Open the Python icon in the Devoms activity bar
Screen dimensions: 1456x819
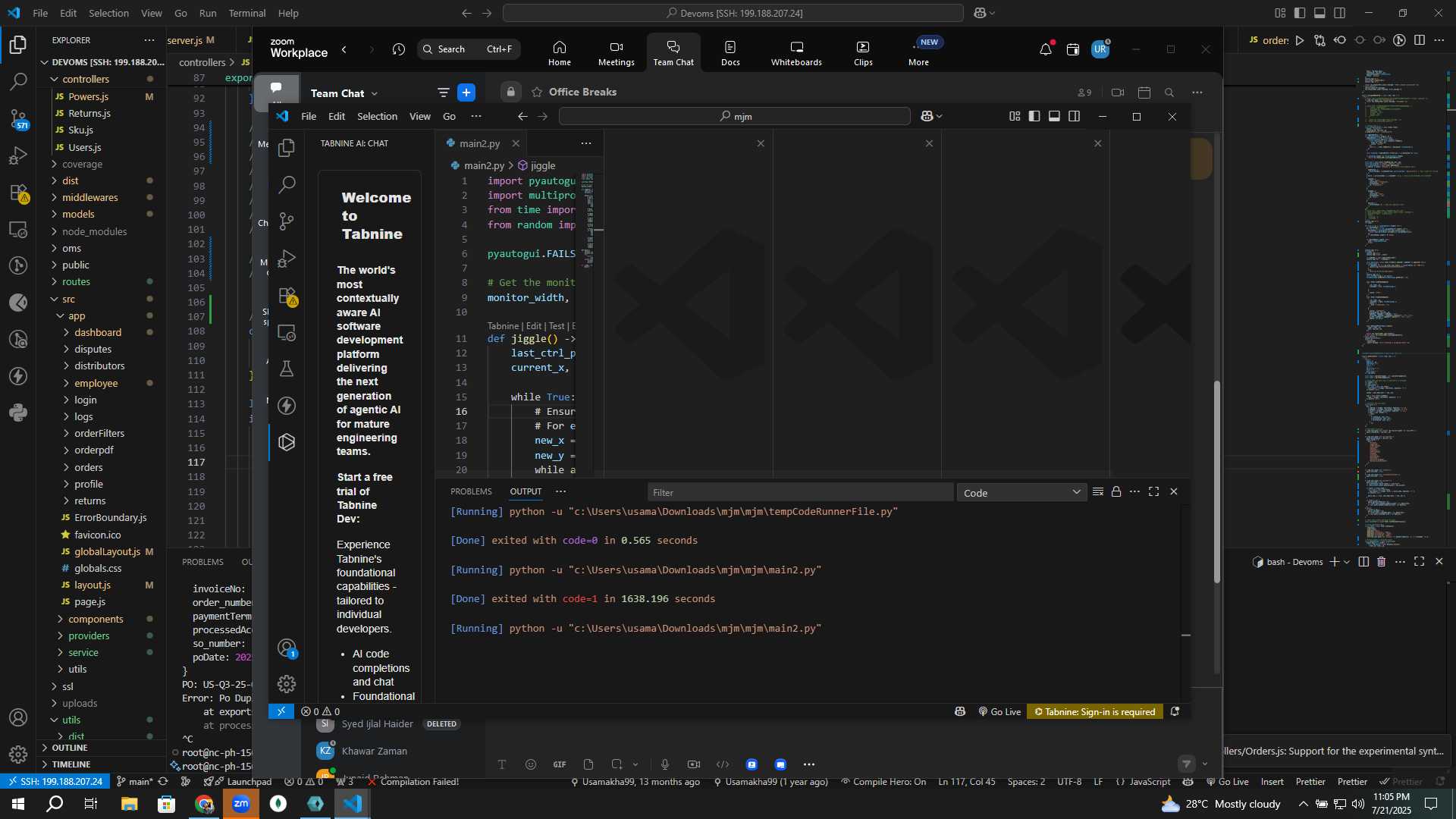tap(18, 413)
